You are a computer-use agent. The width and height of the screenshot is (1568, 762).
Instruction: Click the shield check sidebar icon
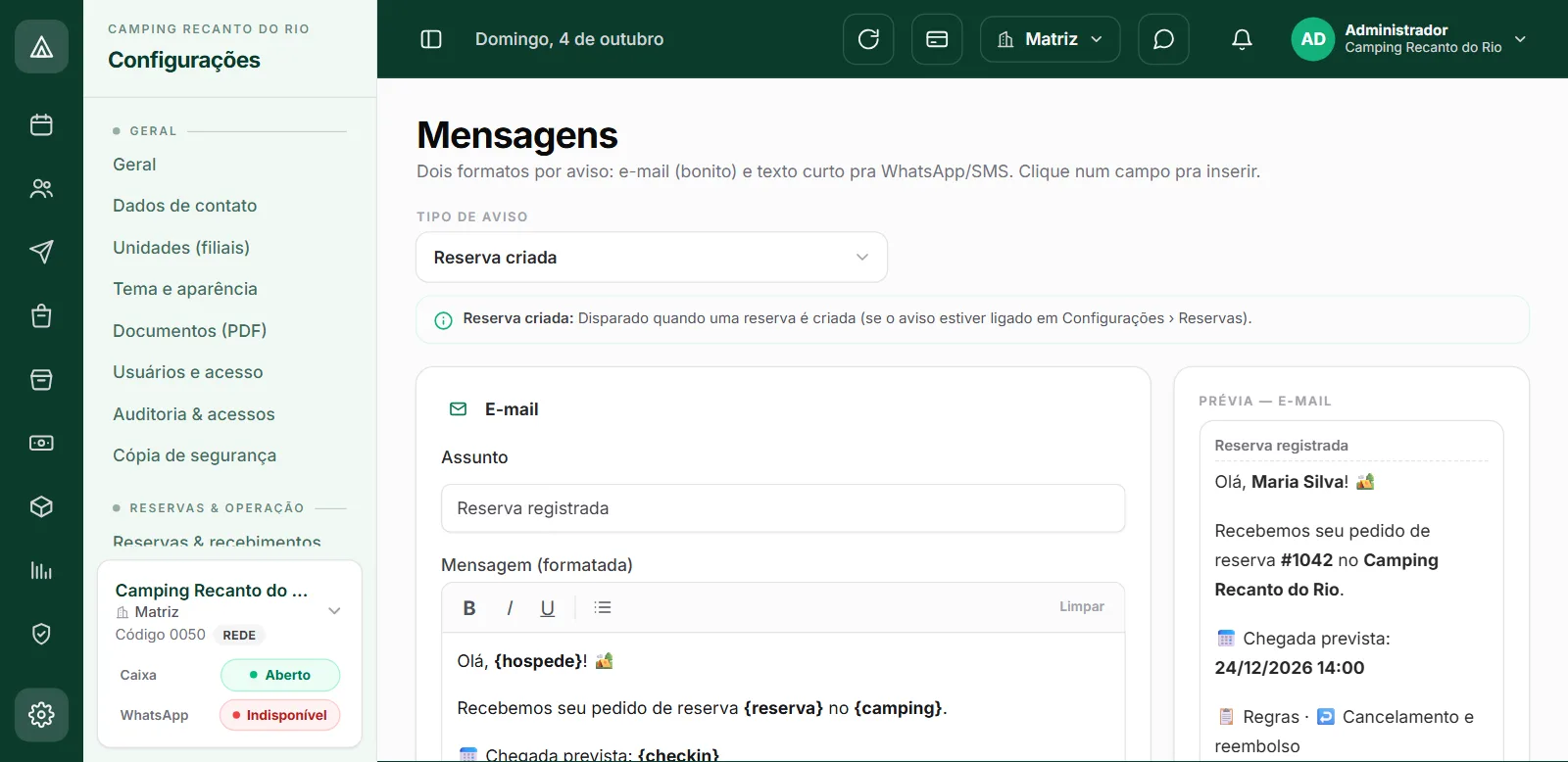coord(41,634)
